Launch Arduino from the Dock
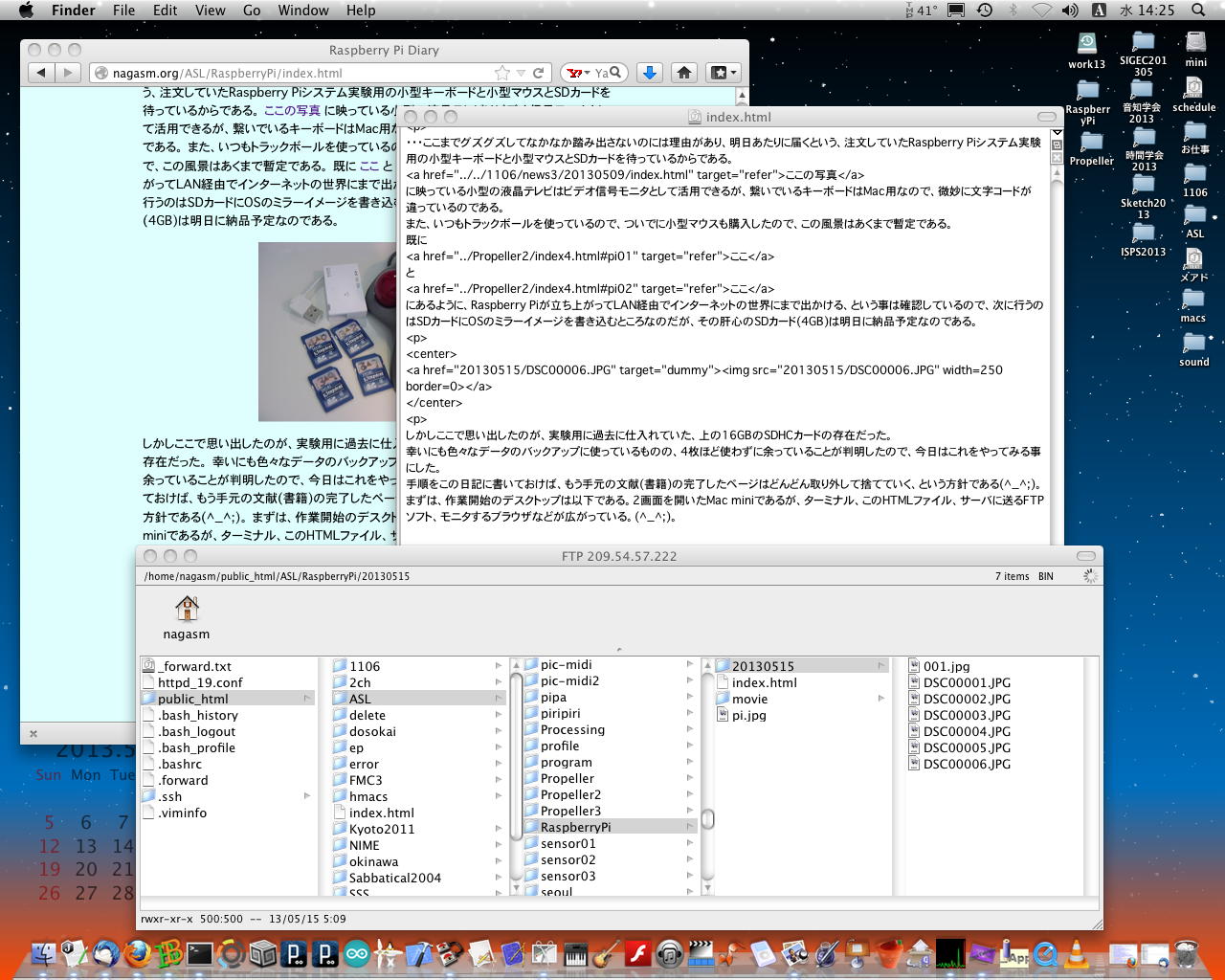Image resolution: width=1225 pixels, height=980 pixels. [x=356, y=953]
